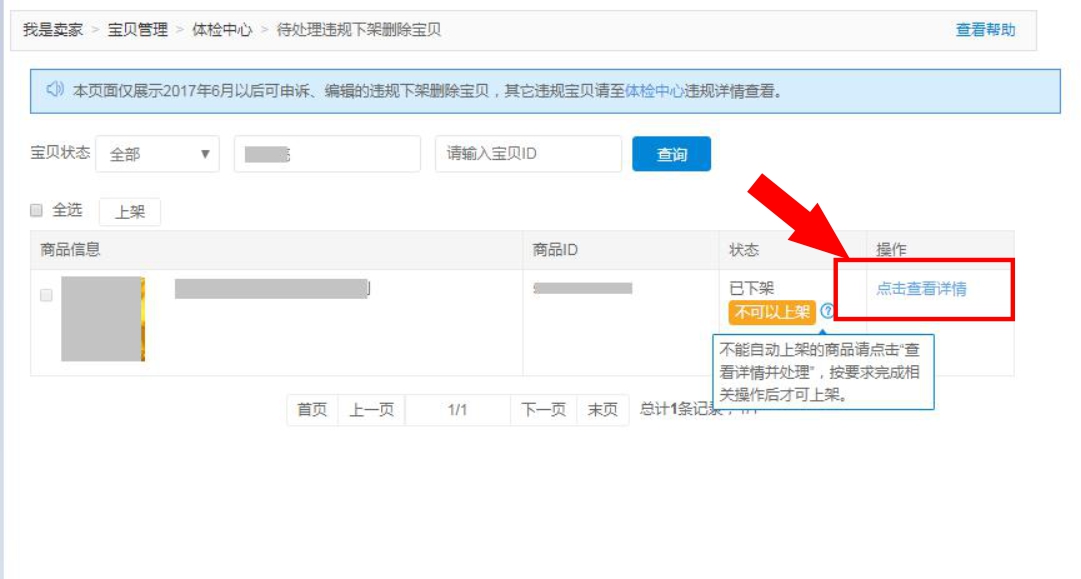Open 点击查看详情 link
Screen dimensions: 1081x579
click(921, 289)
